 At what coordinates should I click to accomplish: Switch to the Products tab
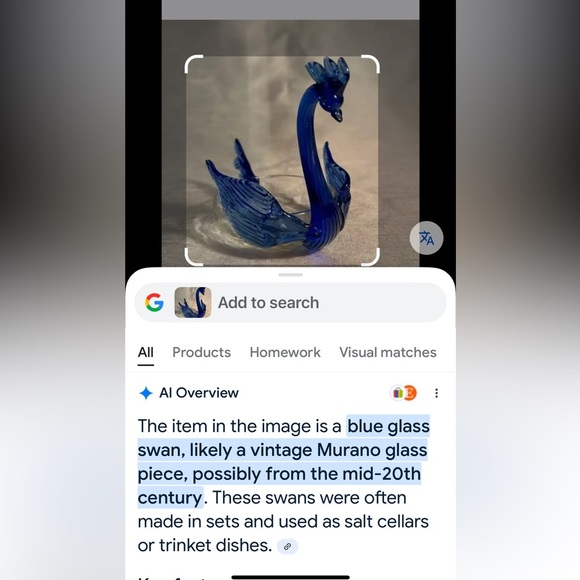pyautogui.click(x=202, y=353)
